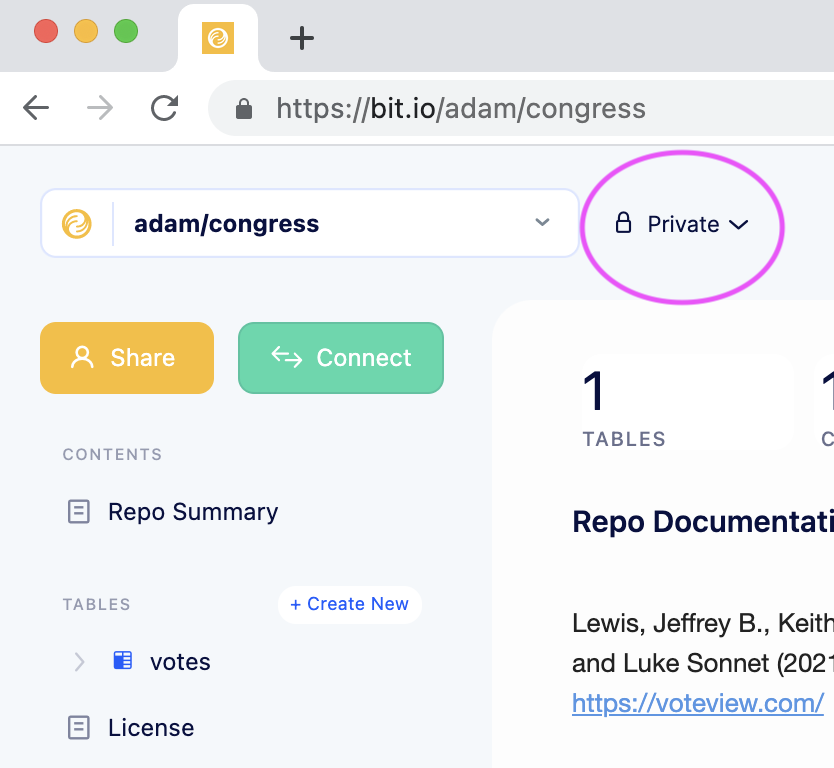Click the address bar padlock icon

(x=244, y=109)
